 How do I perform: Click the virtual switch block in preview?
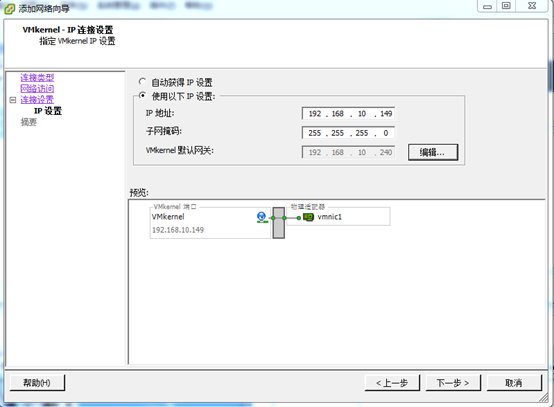point(278,223)
